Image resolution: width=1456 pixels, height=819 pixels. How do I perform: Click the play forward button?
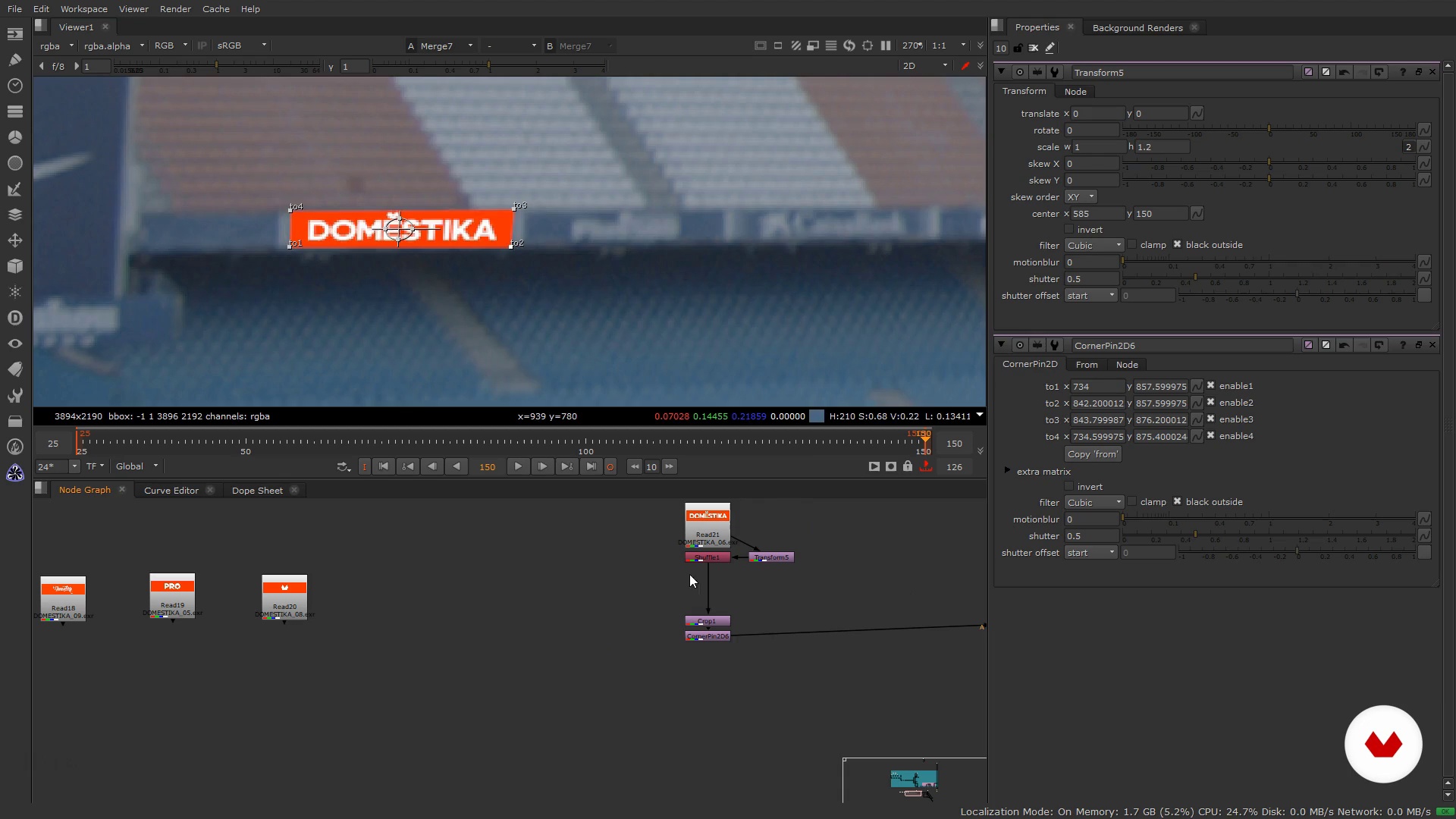tap(518, 466)
